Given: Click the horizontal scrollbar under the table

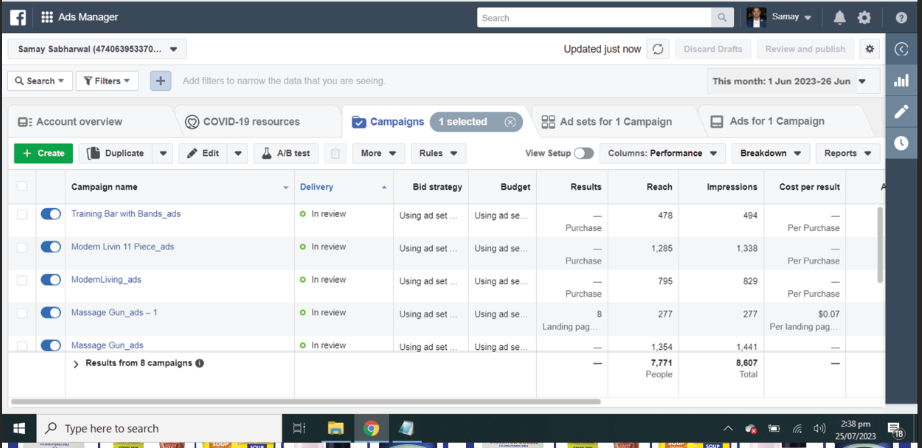Looking at the screenshot, I should 305,402.
